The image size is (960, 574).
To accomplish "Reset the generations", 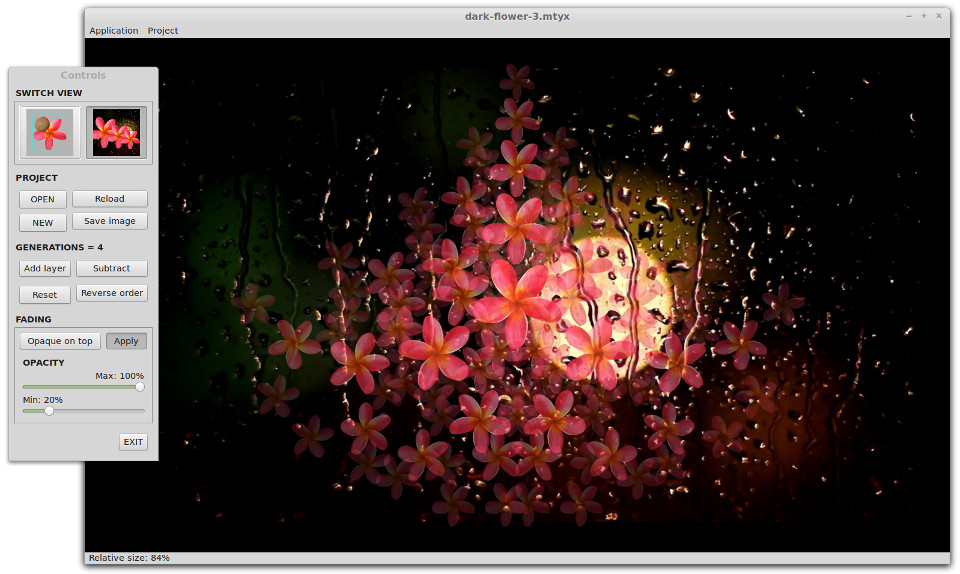I will coord(45,294).
